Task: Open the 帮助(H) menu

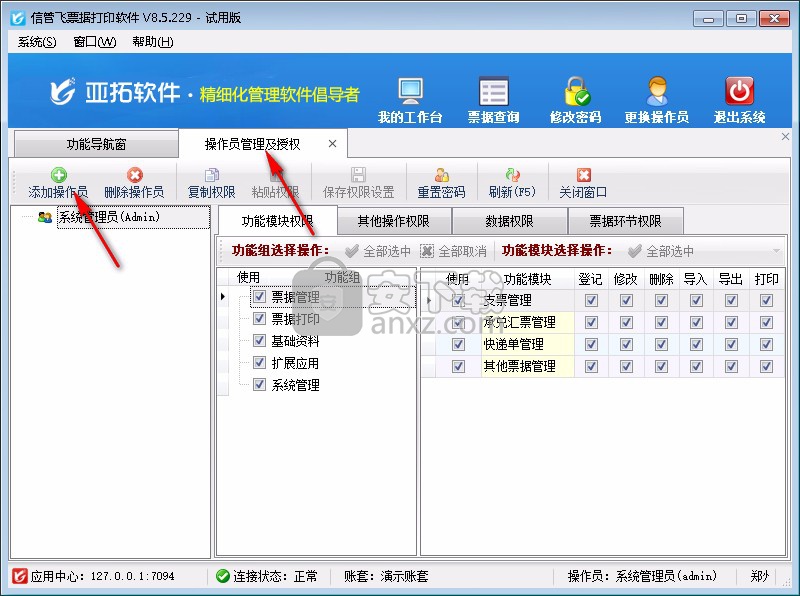Action: click(x=153, y=42)
